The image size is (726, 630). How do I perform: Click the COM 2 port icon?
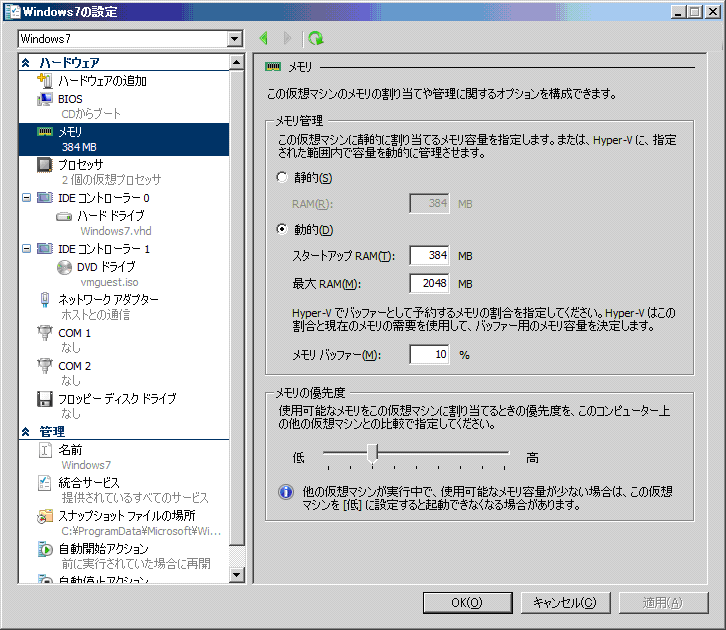44,366
